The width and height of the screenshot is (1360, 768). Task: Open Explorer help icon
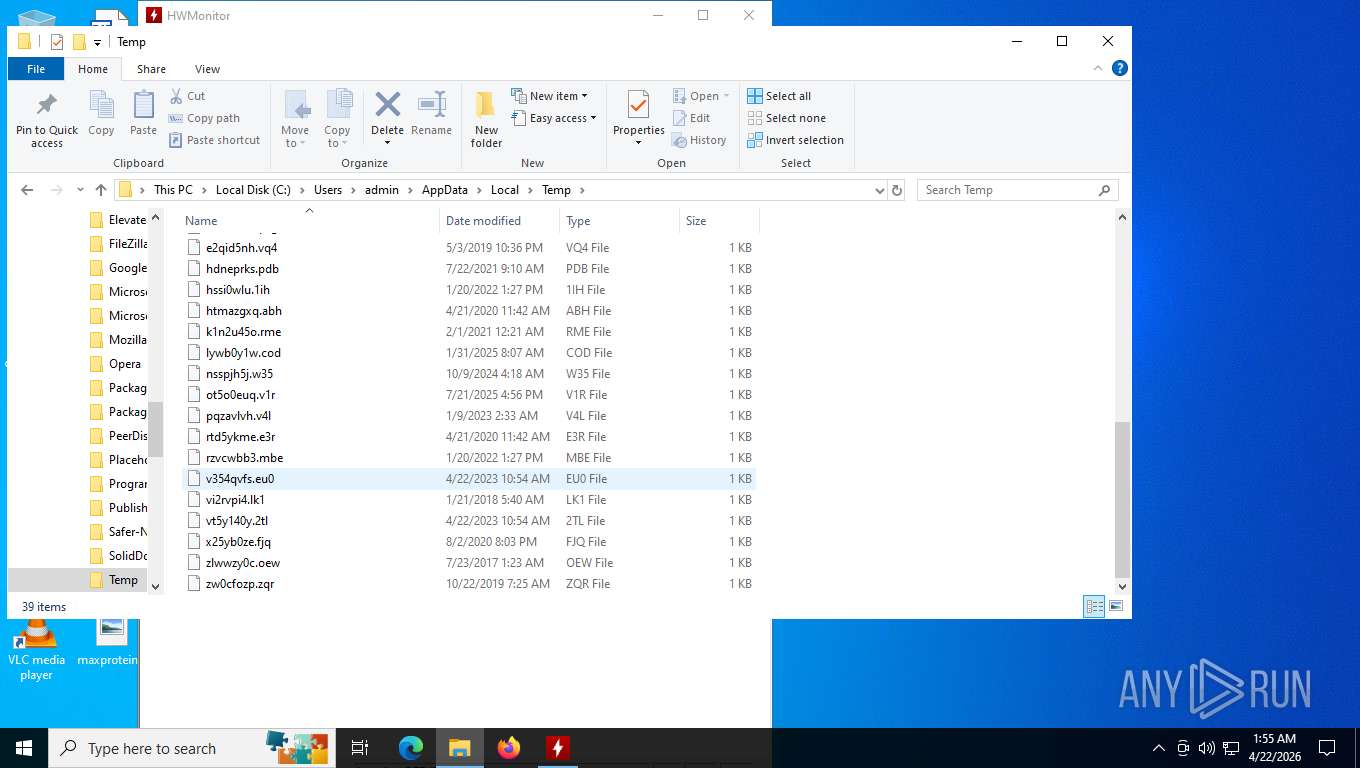click(1120, 68)
